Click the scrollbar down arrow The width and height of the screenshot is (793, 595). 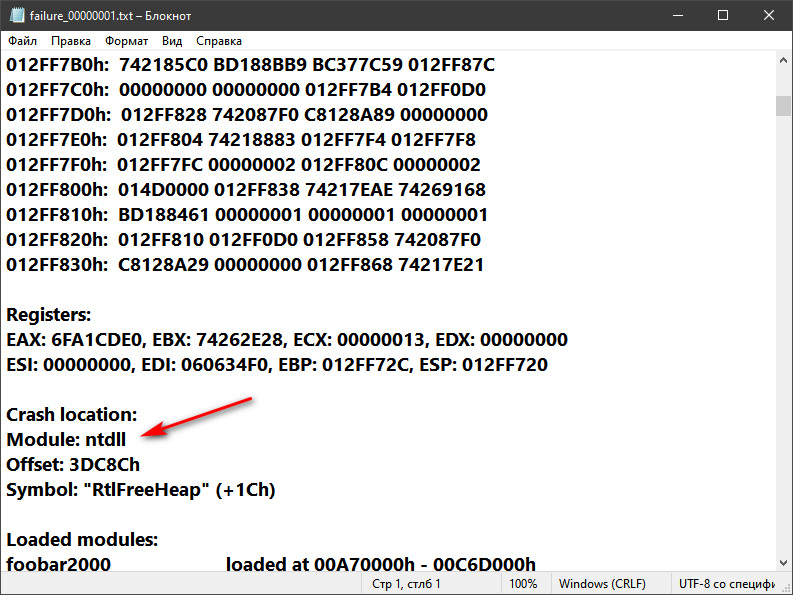coord(783,563)
